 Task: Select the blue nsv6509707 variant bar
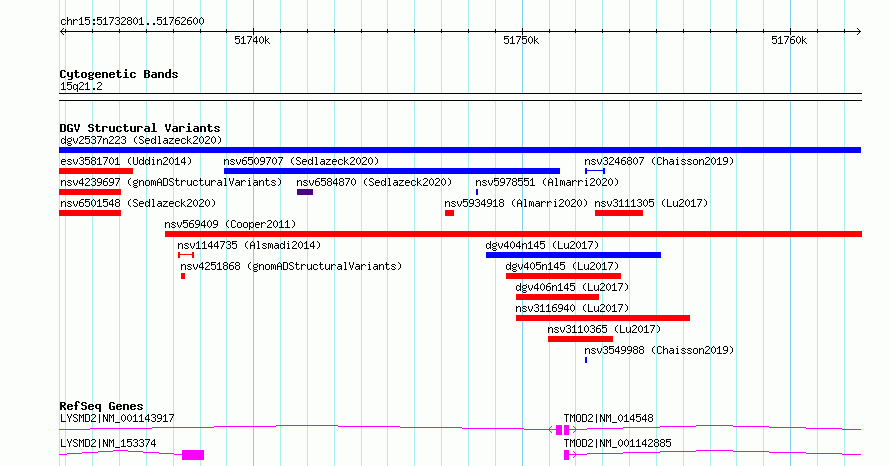pyautogui.click(x=392, y=171)
